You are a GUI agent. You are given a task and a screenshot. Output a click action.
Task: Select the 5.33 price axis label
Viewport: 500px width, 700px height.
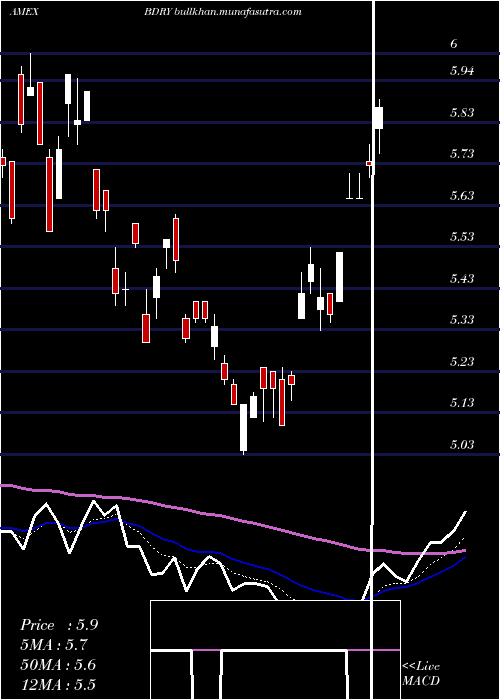pos(462,319)
